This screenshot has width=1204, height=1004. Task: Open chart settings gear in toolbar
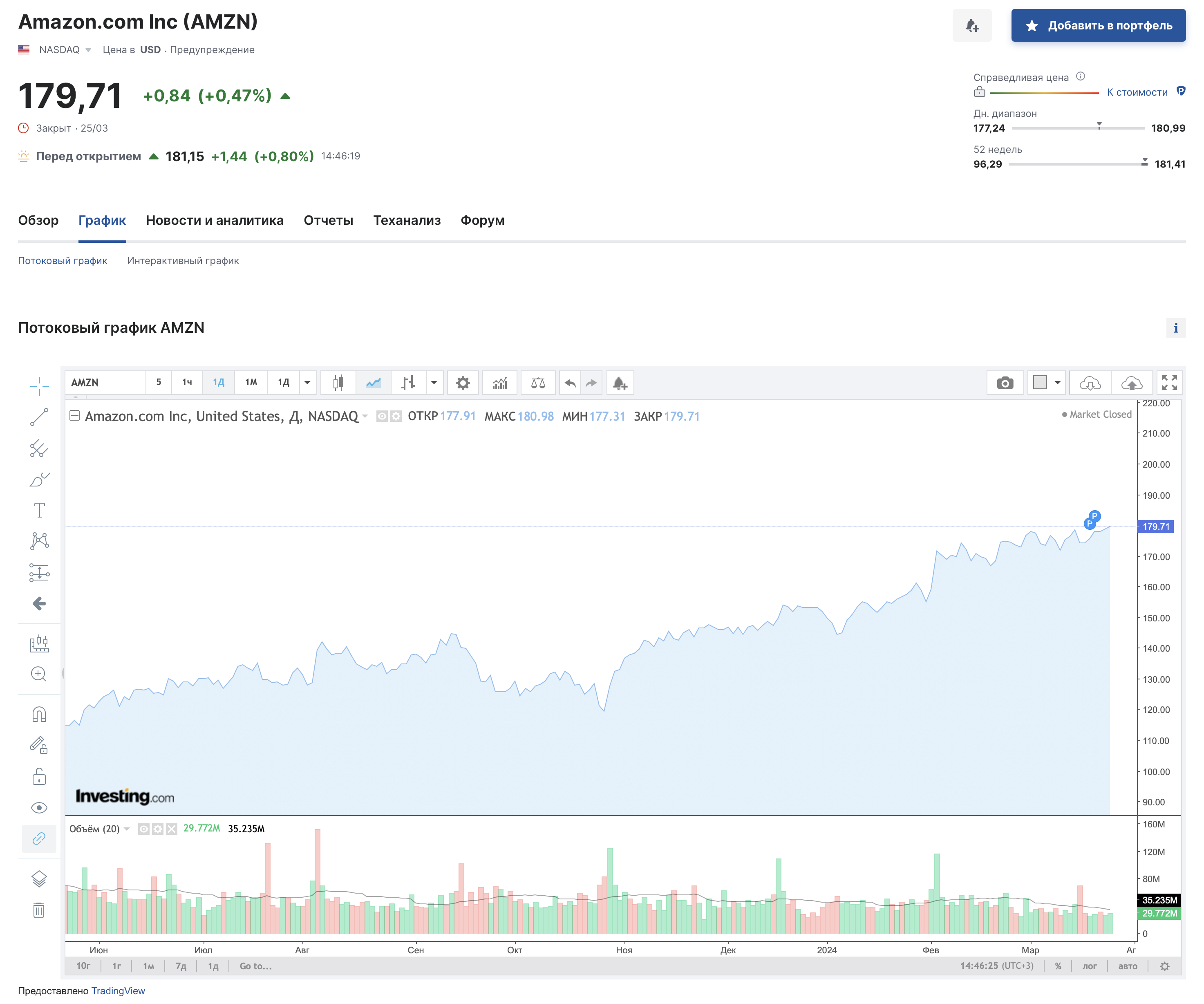463,383
